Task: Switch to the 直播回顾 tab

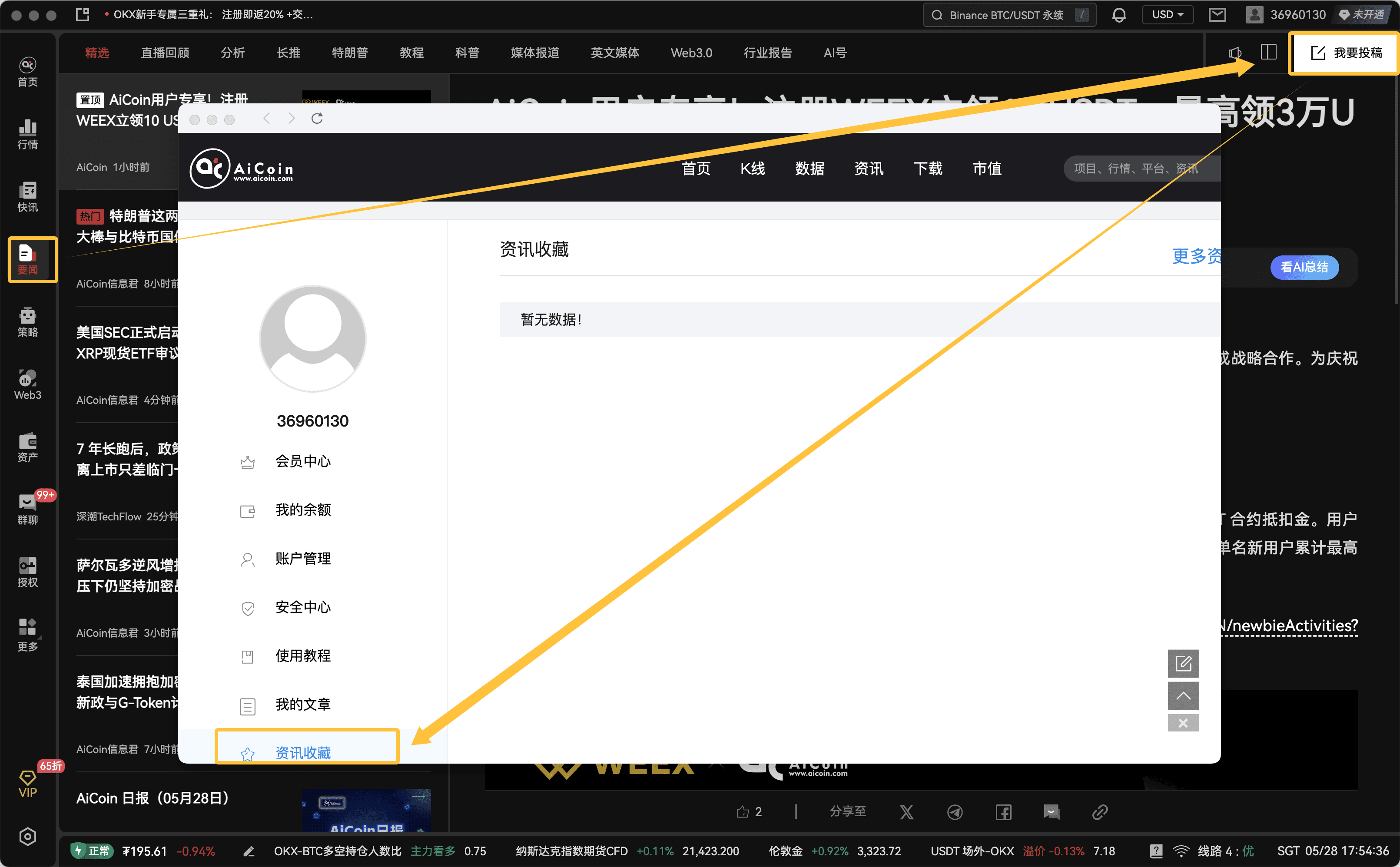Action: point(165,53)
